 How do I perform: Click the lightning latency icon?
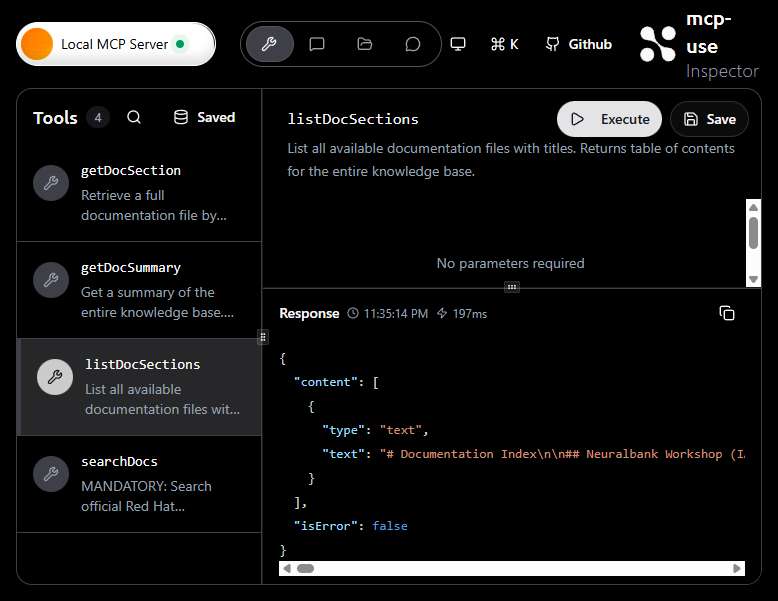(x=442, y=314)
